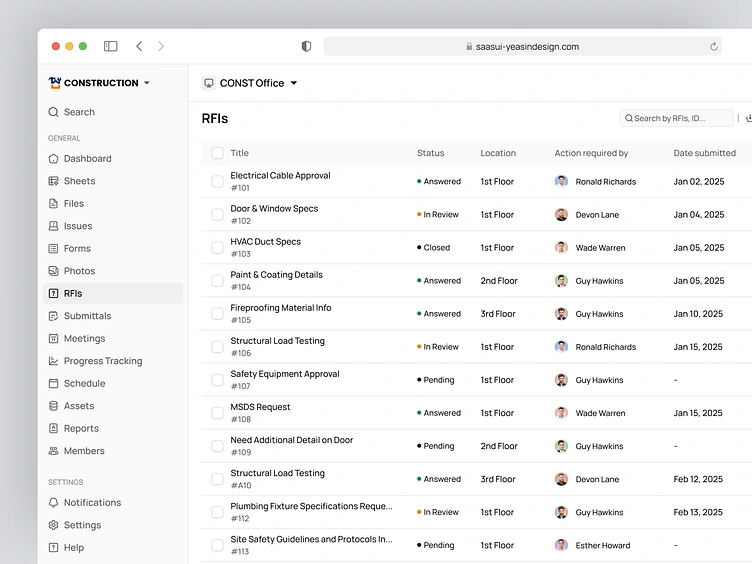Screen dimensions: 752x564
Task: Toggle the browser sidebar icon
Action: pos(110,46)
